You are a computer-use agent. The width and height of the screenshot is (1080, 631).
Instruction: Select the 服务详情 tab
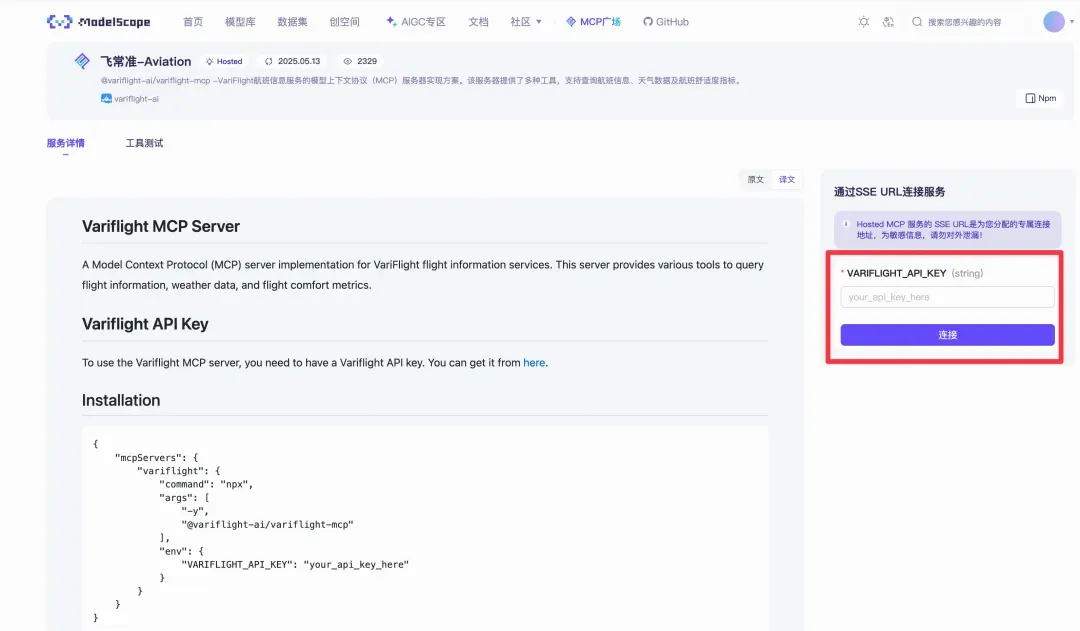(x=67, y=142)
